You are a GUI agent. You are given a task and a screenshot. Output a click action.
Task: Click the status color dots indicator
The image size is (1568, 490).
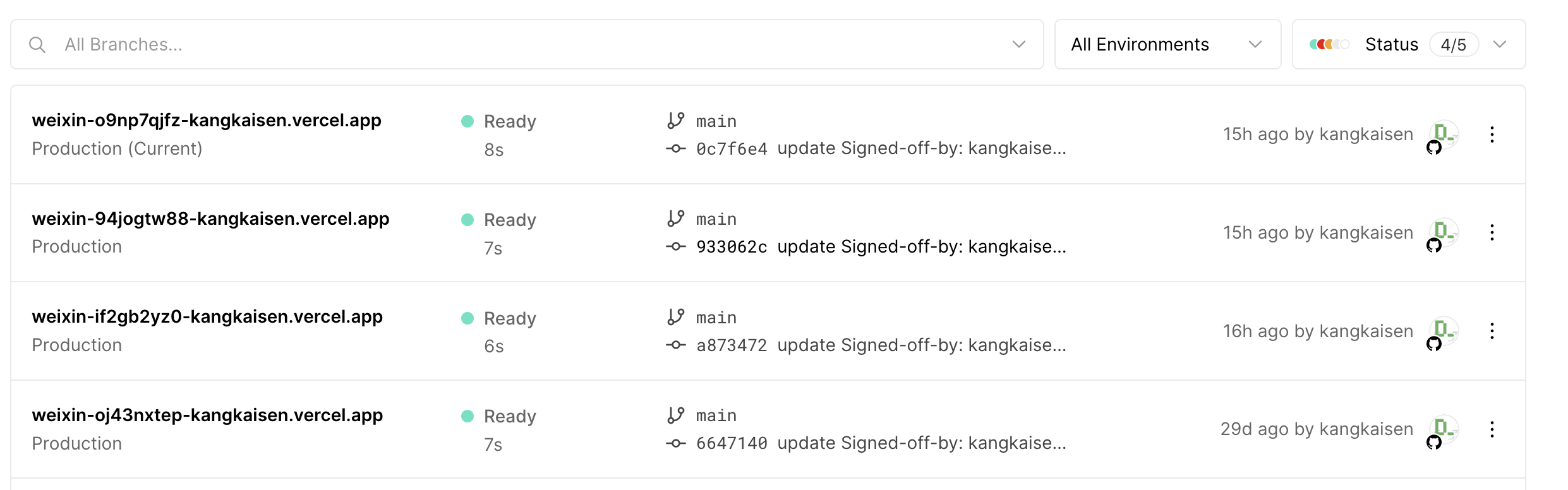pyautogui.click(x=1329, y=45)
